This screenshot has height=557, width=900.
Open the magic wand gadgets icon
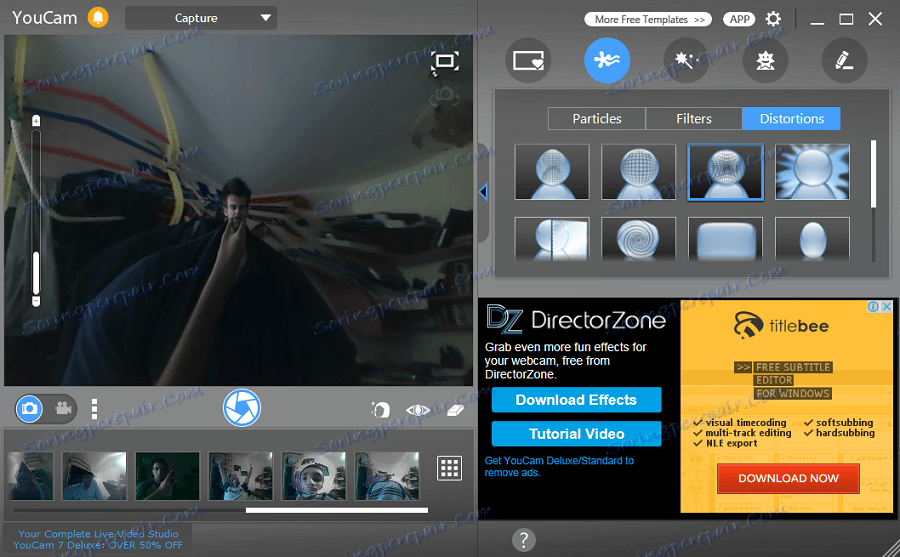(685, 60)
